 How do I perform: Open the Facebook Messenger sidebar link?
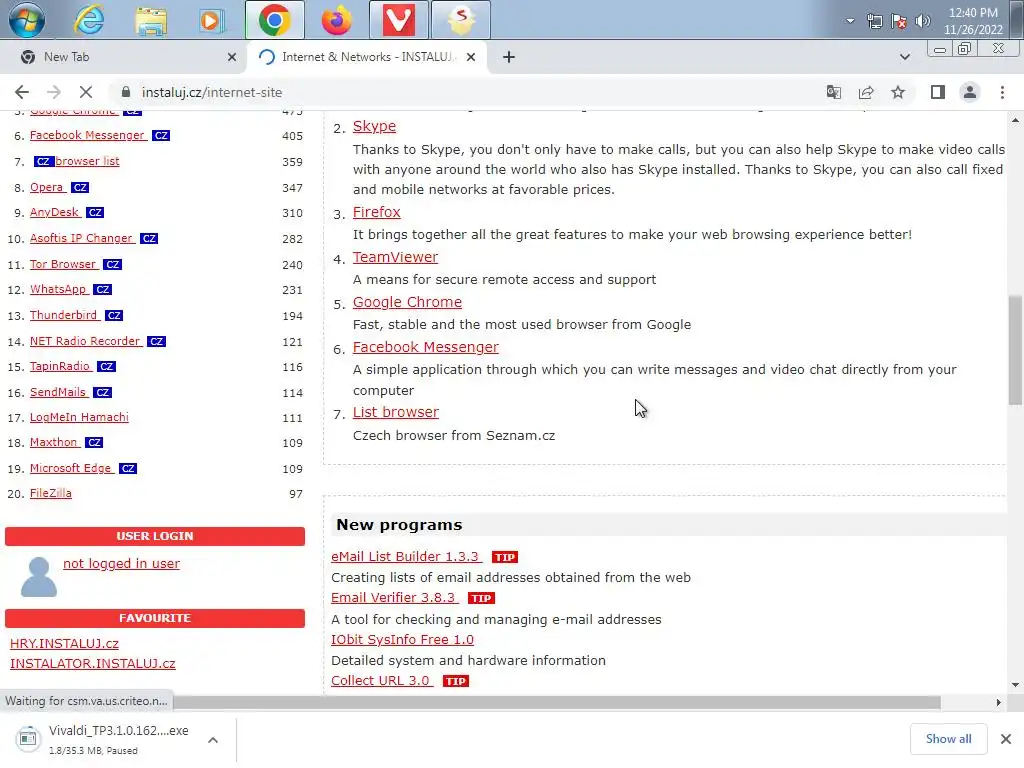tap(87, 135)
